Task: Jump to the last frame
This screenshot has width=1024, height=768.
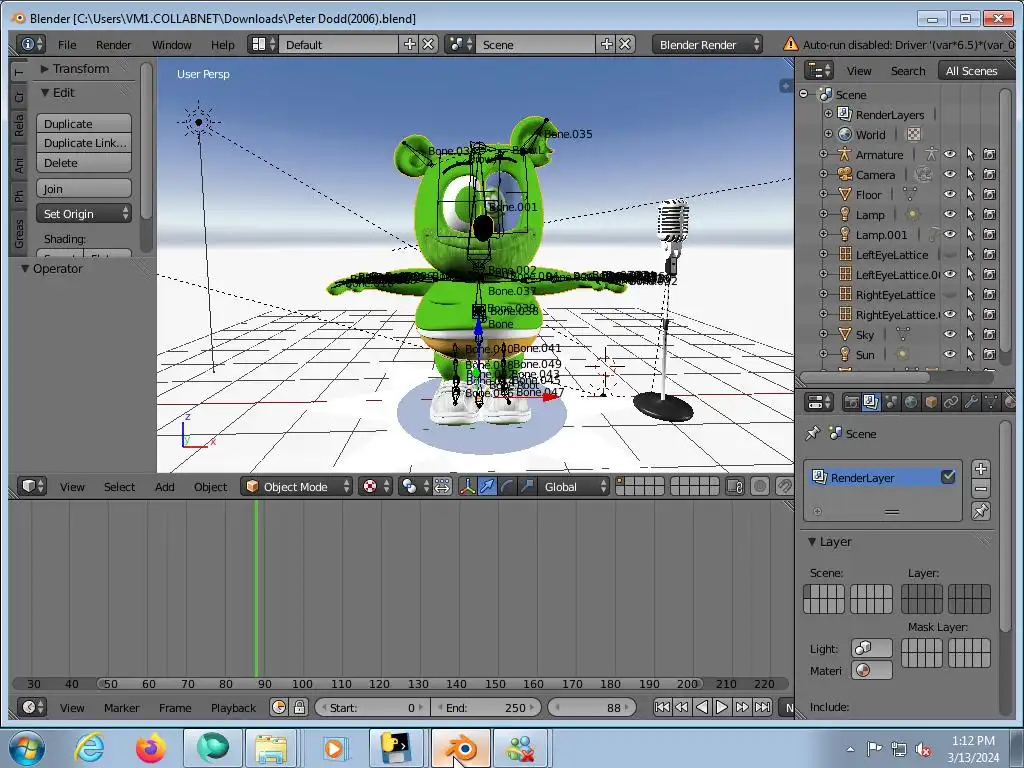Action: (x=762, y=707)
